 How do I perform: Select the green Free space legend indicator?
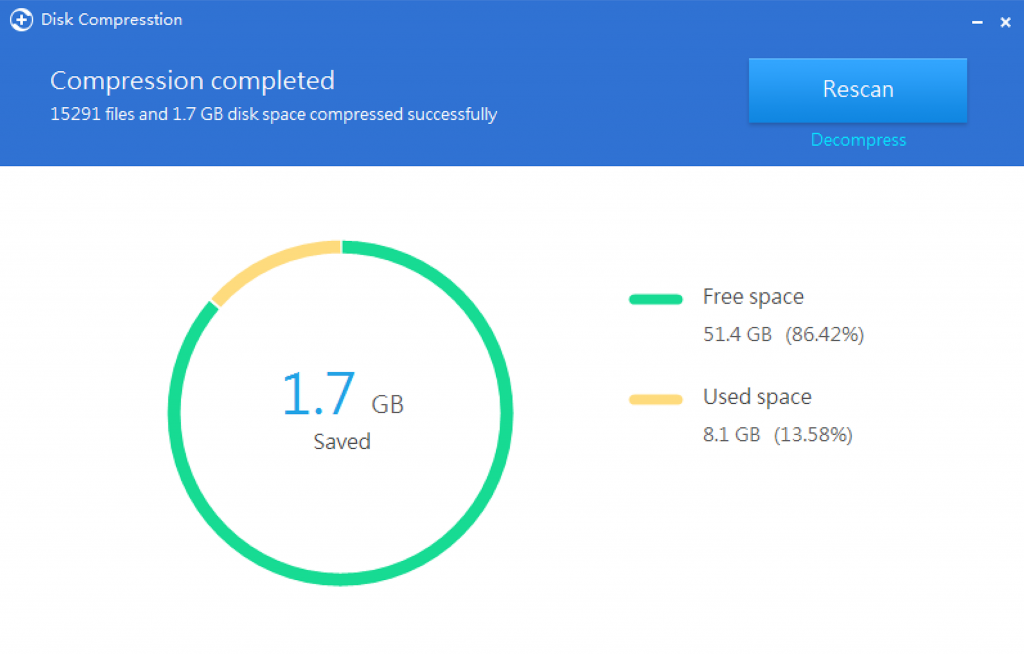[655, 297]
